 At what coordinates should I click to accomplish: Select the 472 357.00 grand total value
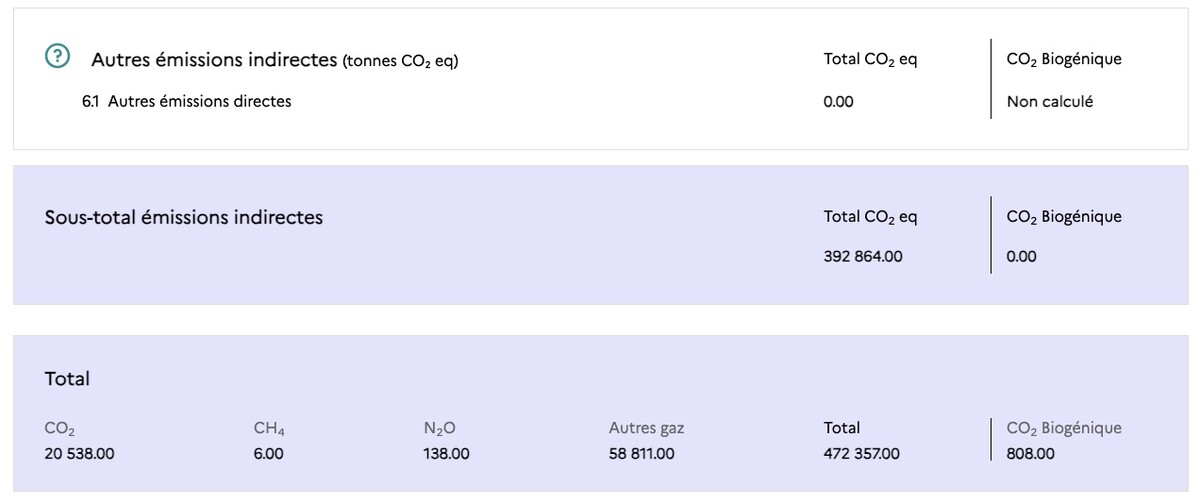[x=862, y=454]
